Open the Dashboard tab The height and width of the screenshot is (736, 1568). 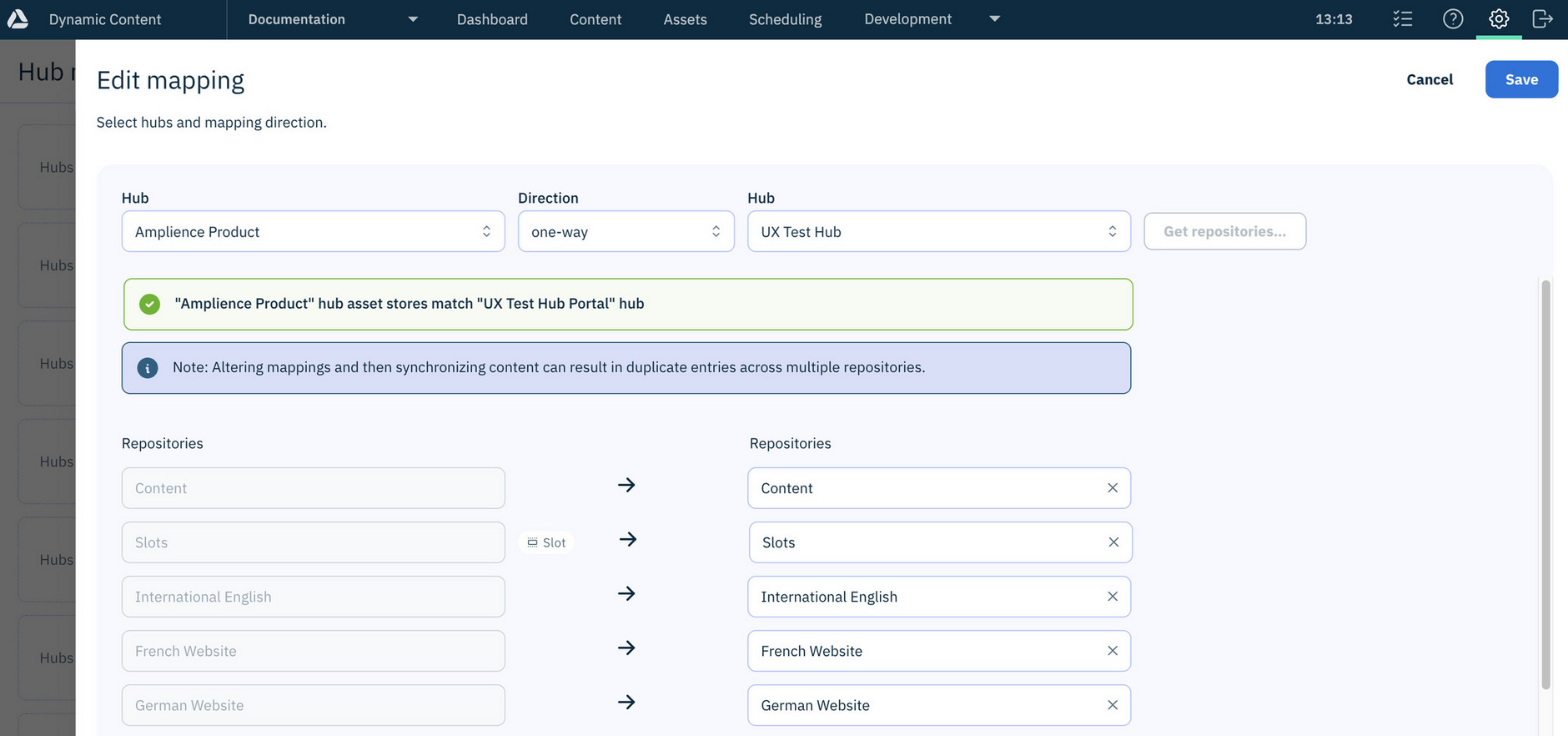point(492,19)
